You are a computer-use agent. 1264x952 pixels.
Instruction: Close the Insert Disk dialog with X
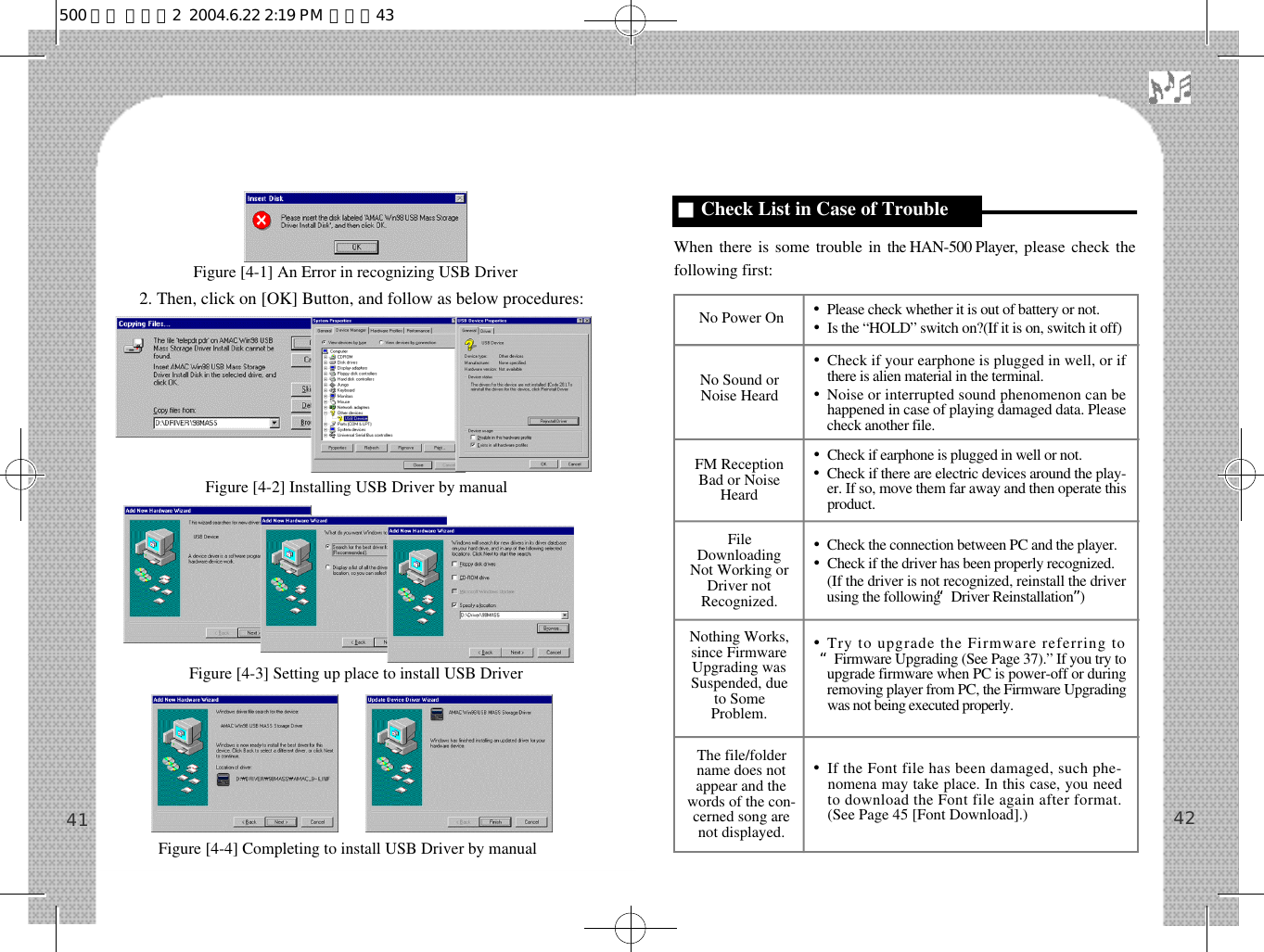460,198
